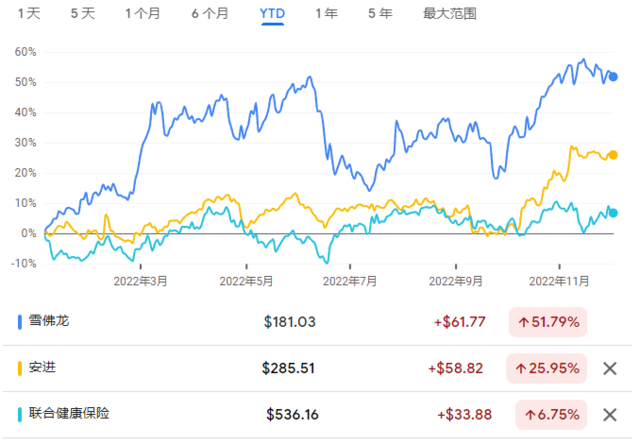Switch chart to 1年 range
The height and width of the screenshot is (445, 640).
pos(327,13)
